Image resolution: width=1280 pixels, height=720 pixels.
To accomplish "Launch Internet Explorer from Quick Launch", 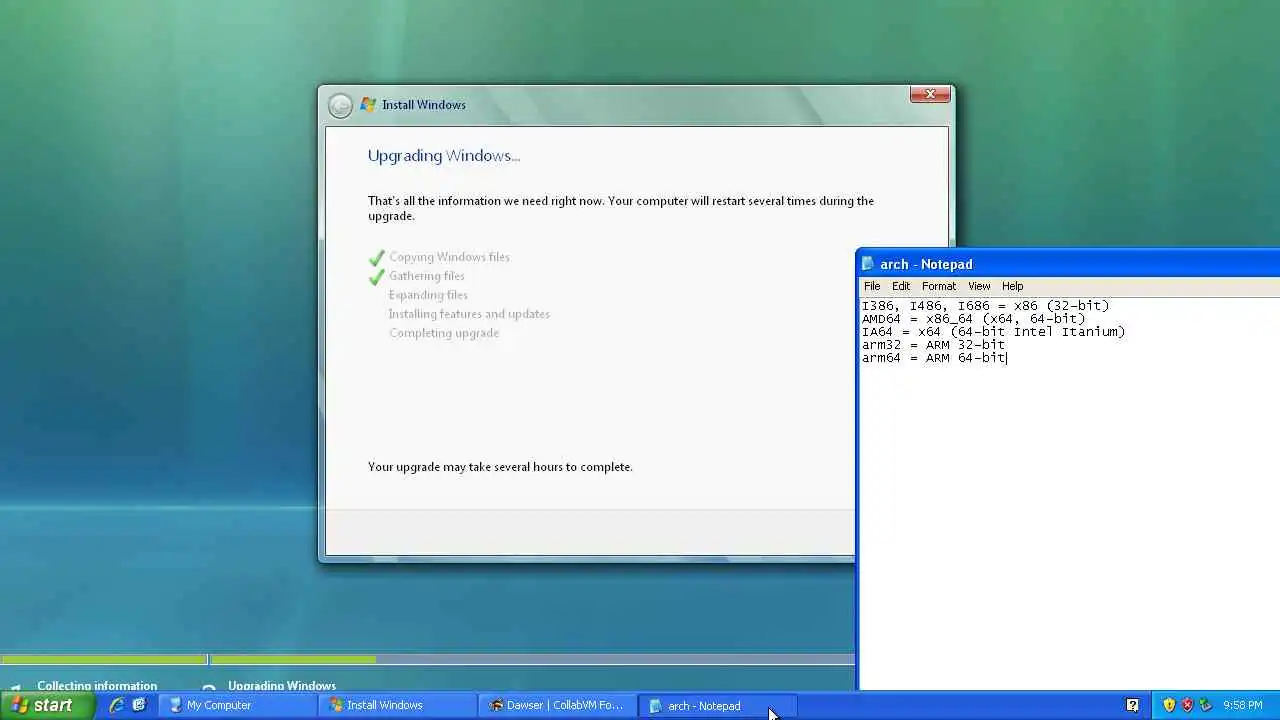I will pyautogui.click(x=117, y=705).
